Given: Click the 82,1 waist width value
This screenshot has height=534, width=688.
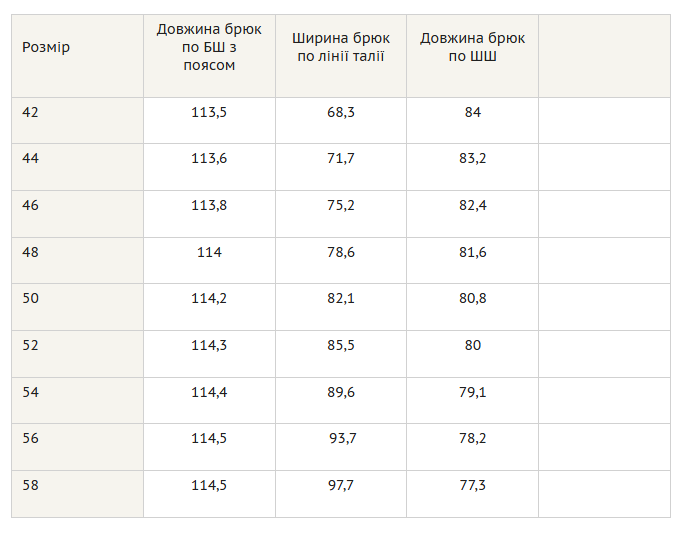Looking at the screenshot, I should tap(341, 299).
